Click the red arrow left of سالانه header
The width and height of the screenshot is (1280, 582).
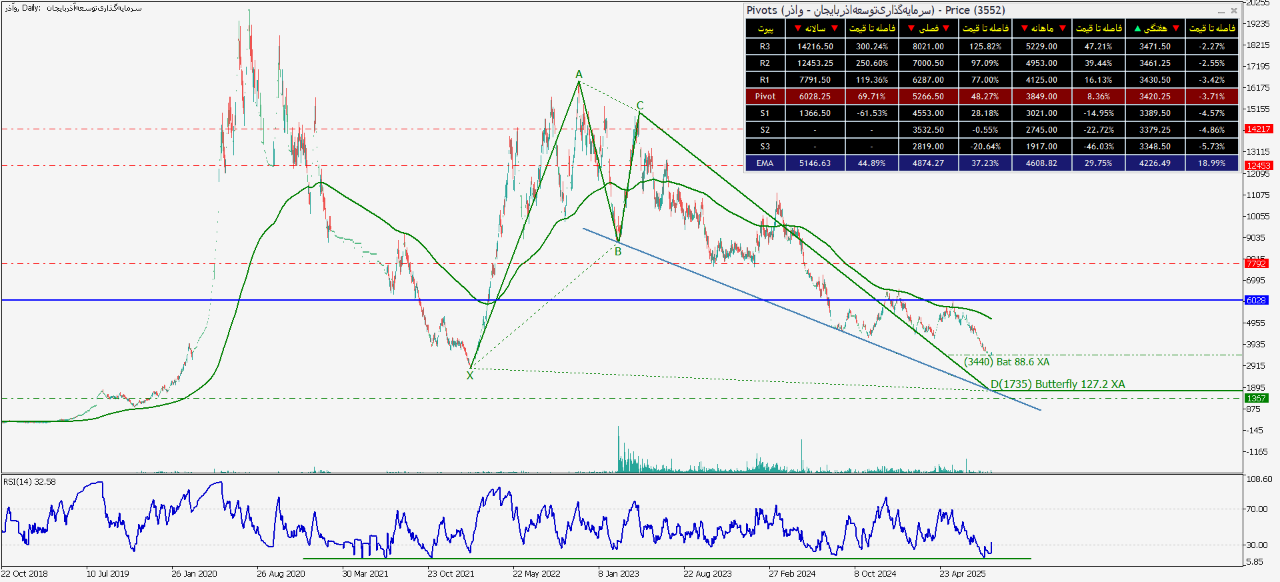coord(798,28)
